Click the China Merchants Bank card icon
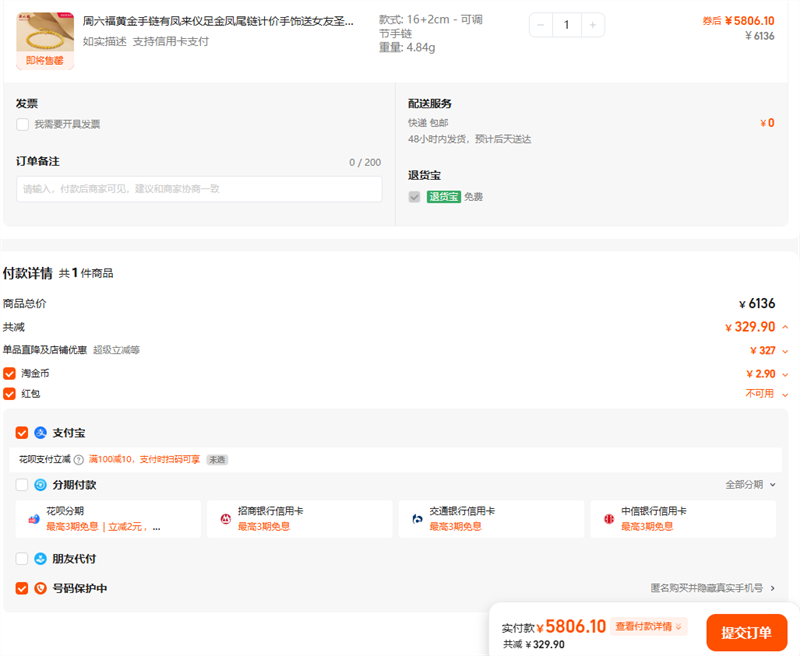This screenshot has width=800, height=656. coord(225,519)
